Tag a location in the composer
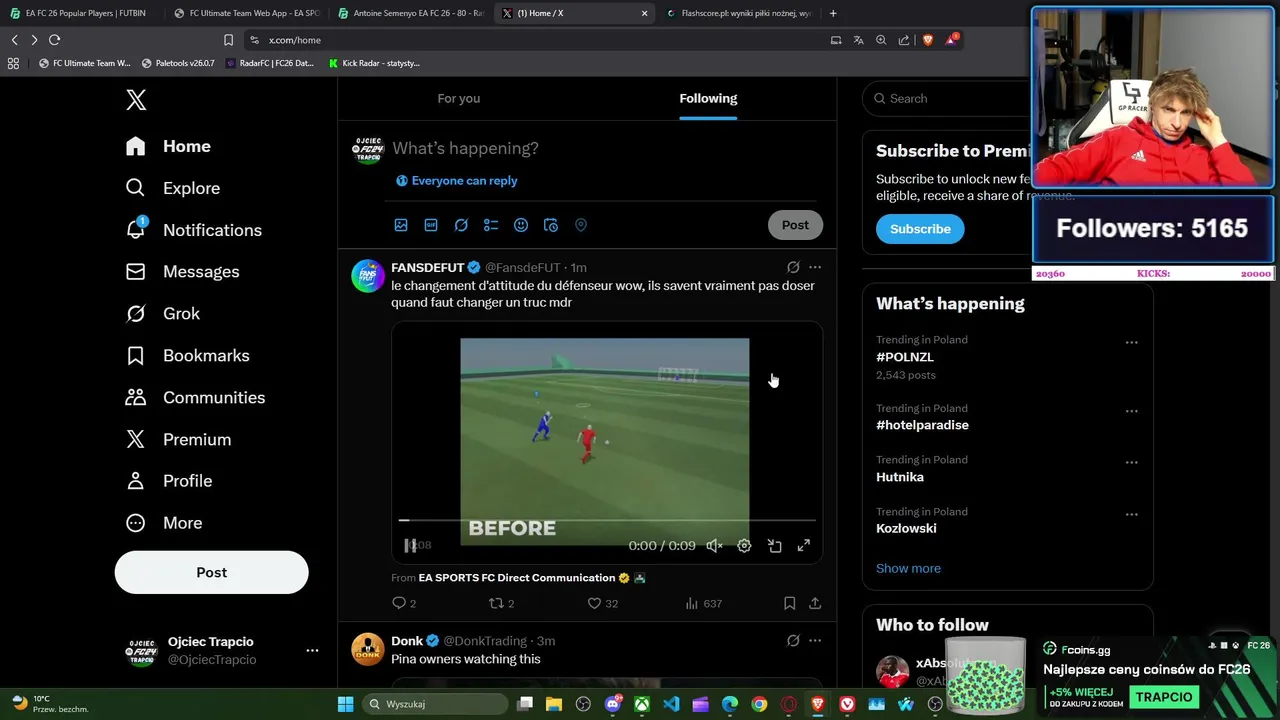 (x=581, y=225)
